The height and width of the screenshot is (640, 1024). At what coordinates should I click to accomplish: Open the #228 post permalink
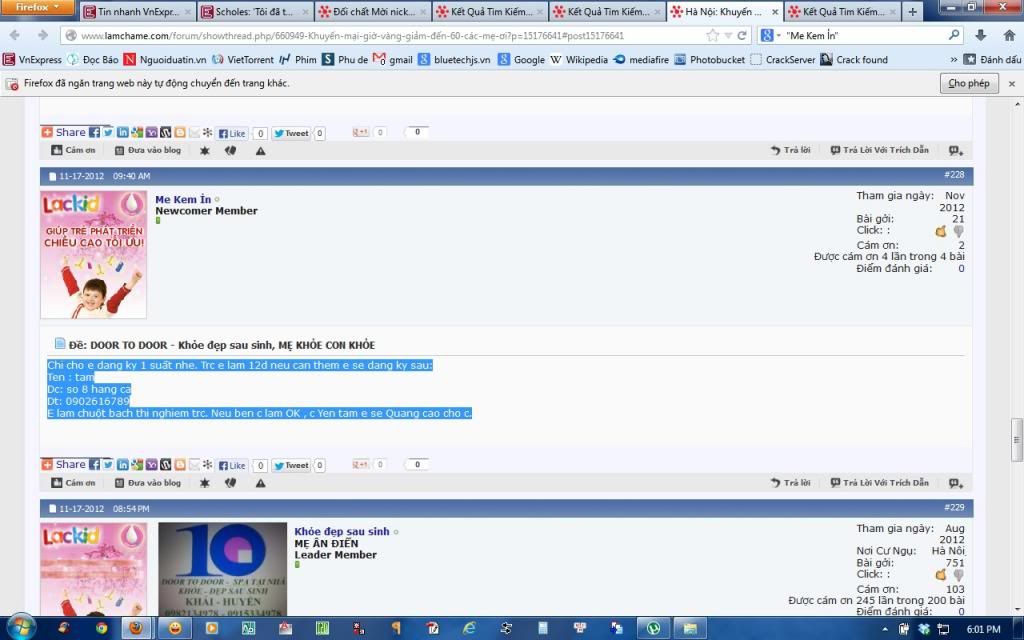pos(954,175)
